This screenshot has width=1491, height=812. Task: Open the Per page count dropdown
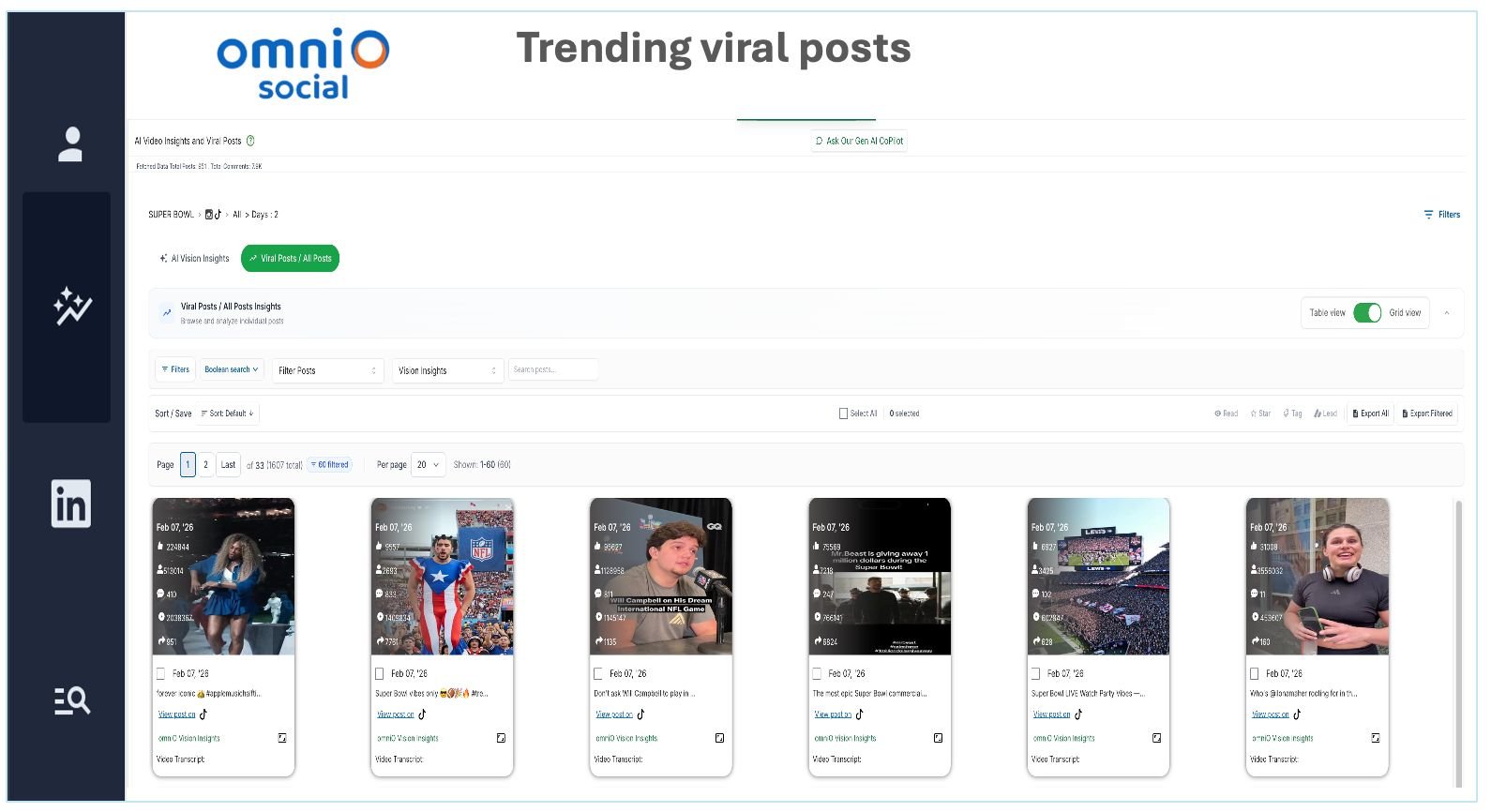(x=428, y=465)
